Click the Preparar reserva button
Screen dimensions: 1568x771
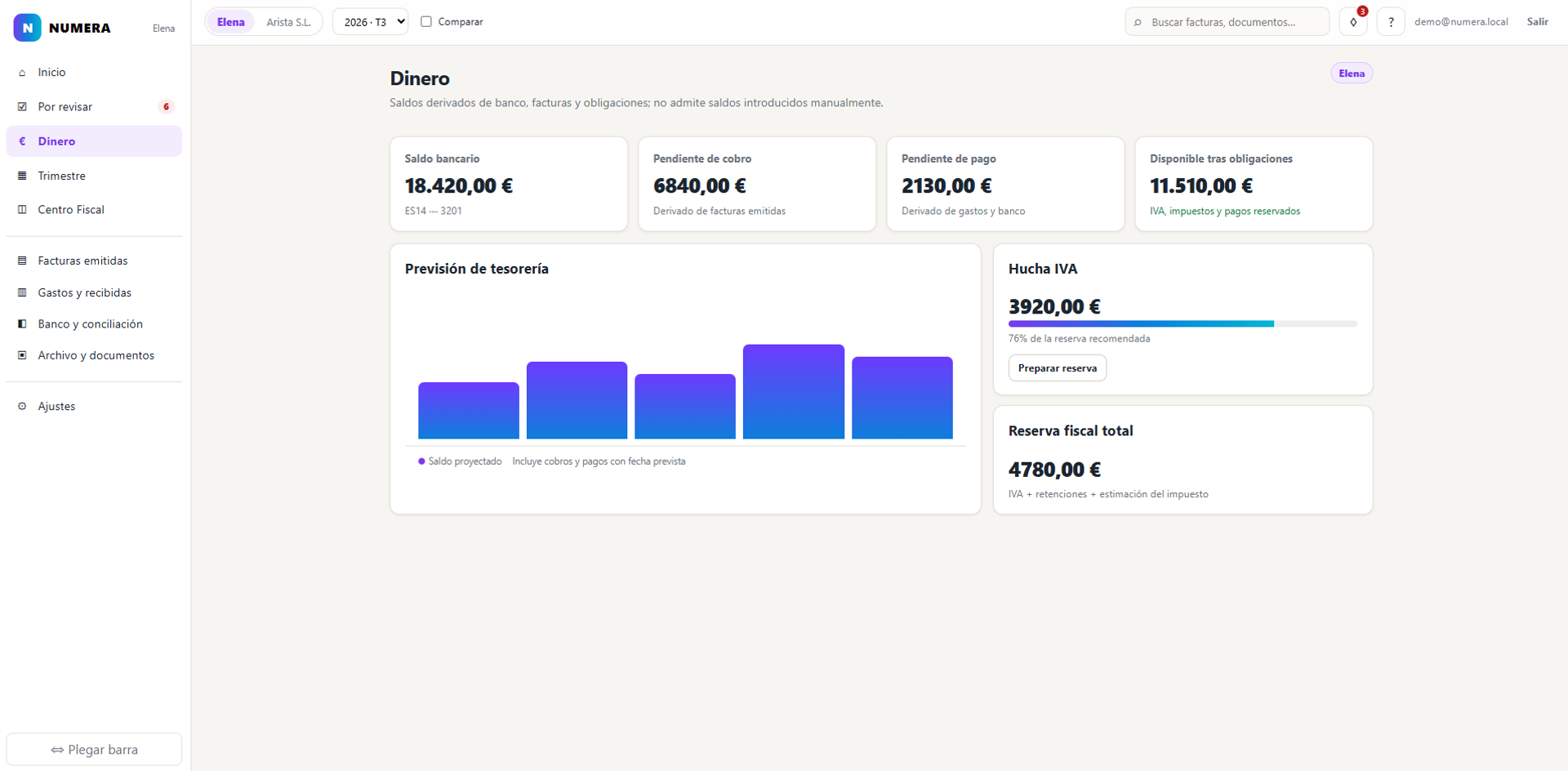pos(1058,368)
